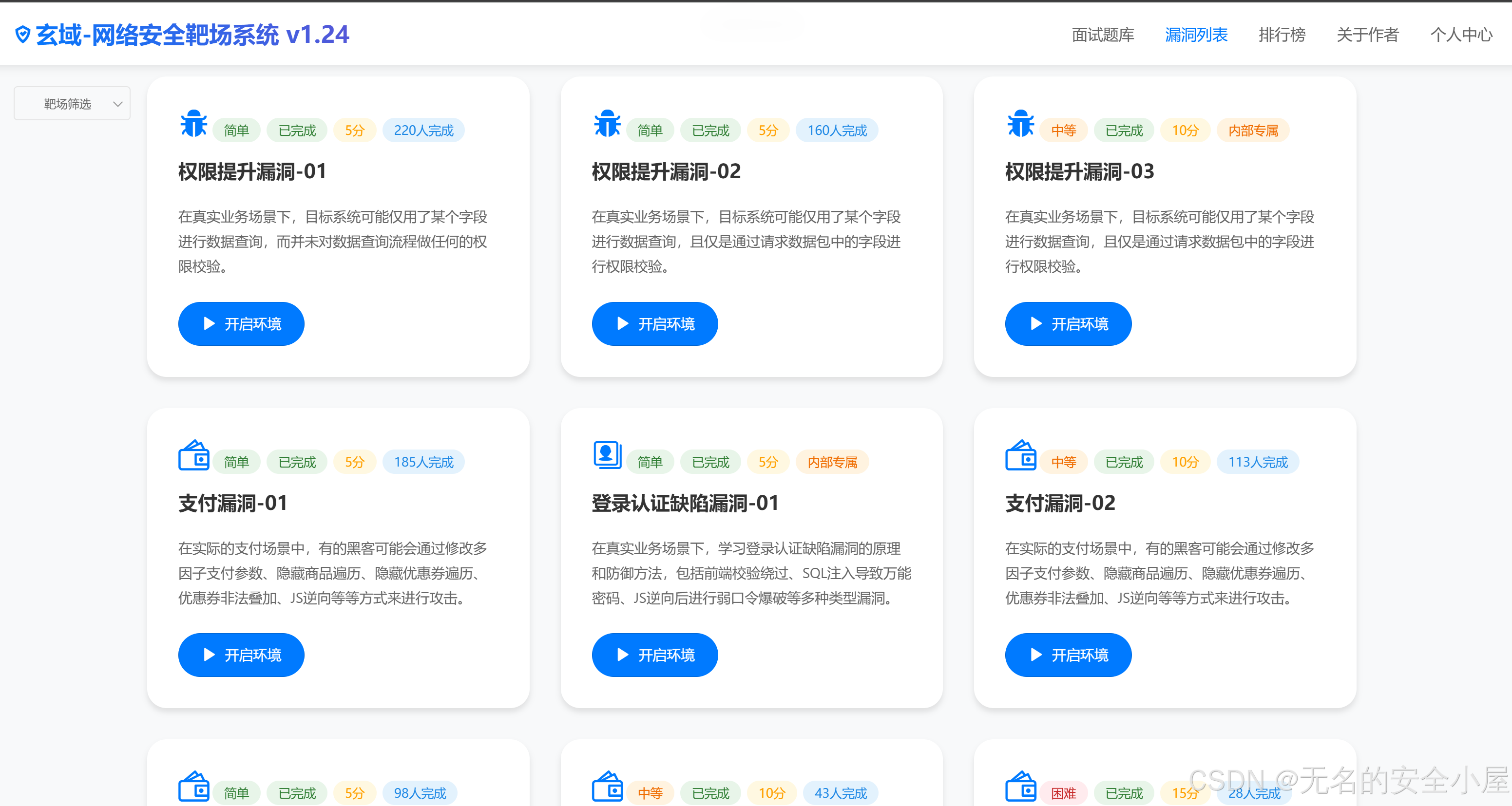Click the 220人完成 badge
The width and height of the screenshot is (1512, 806).
pos(423,130)
